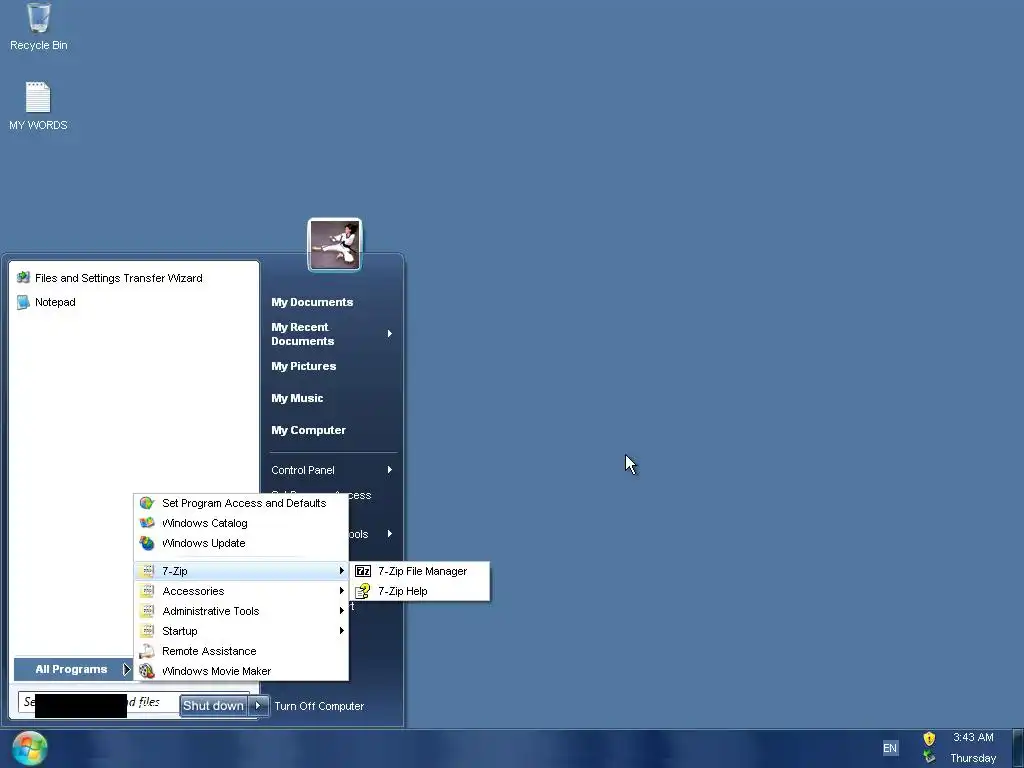Click the Files and Settings Transfer Wizard icon
1024x768 pixels.
pos(24,278)
